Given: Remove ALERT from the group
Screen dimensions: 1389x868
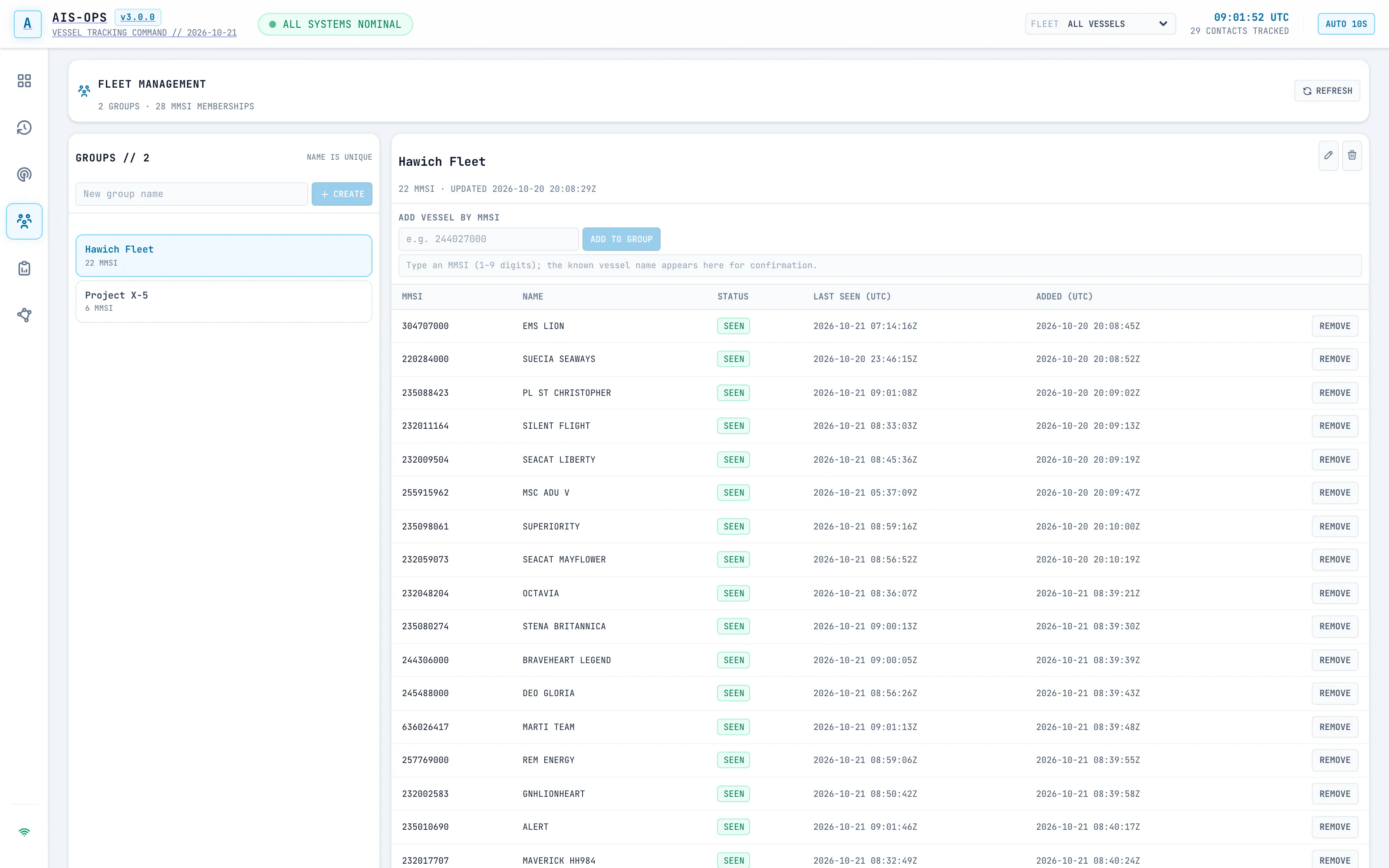Looking at the screenshot, I should click(1335, 827).
